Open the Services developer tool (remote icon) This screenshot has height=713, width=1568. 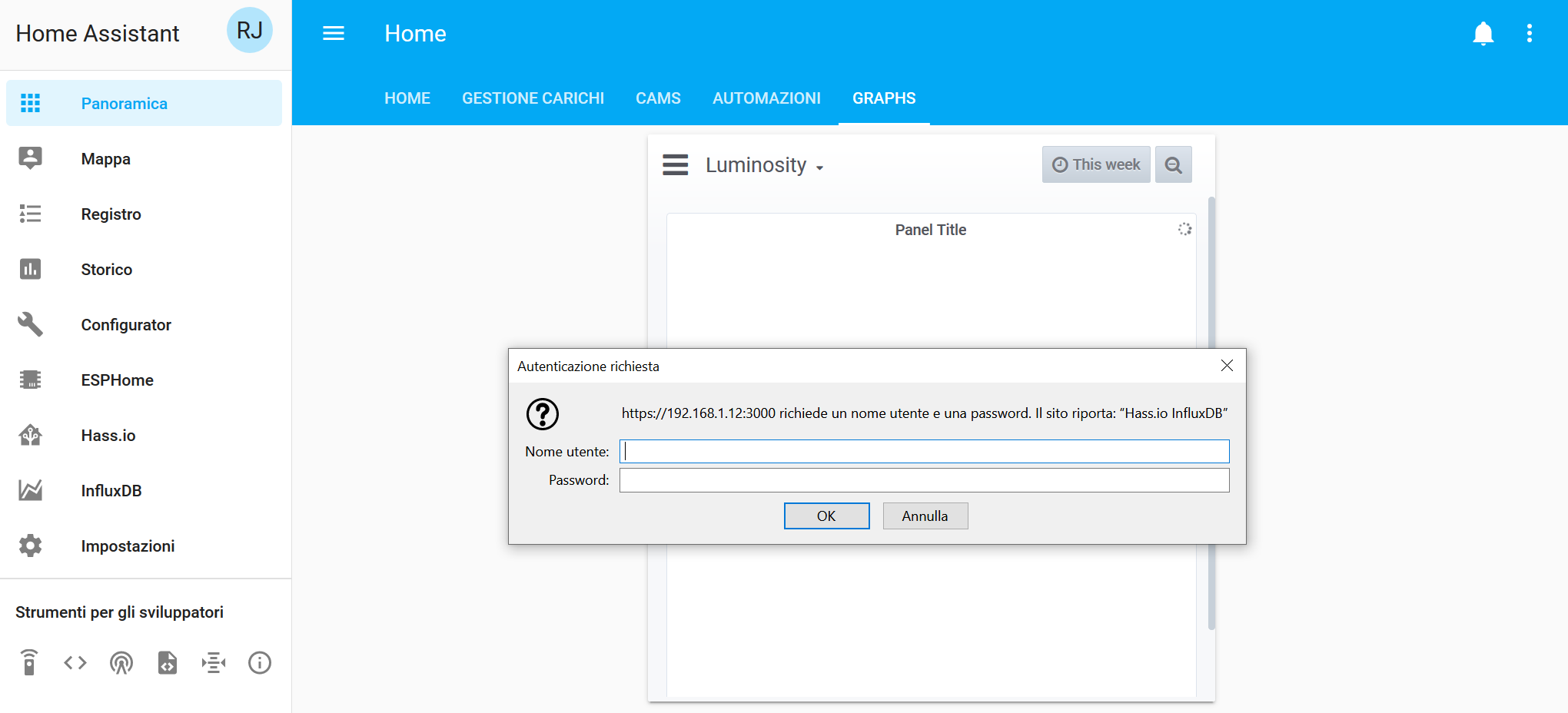point(29,662)
